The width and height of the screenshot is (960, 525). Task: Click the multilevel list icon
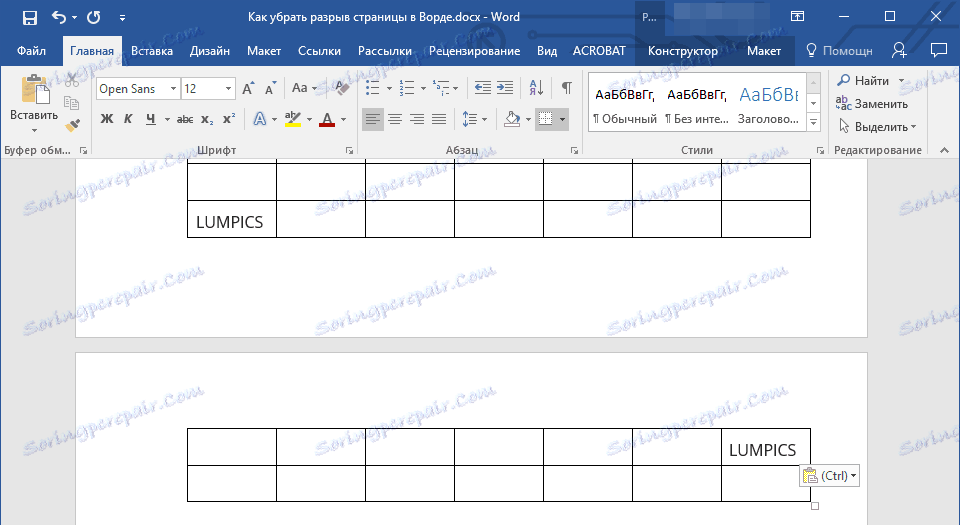coord(441,88)
